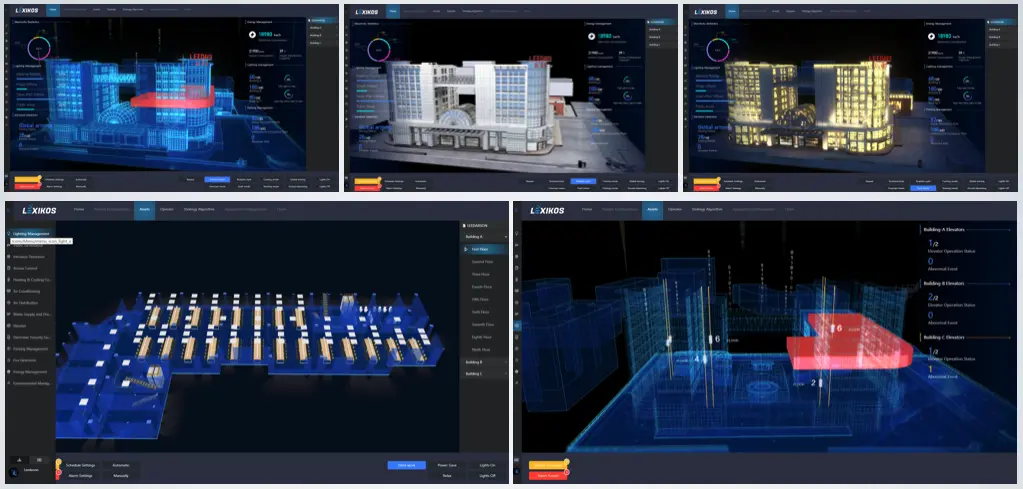This screenshot has width=1023, height=489.
Task: Click arrow icon beside First Floor
Action: [466, 249]
